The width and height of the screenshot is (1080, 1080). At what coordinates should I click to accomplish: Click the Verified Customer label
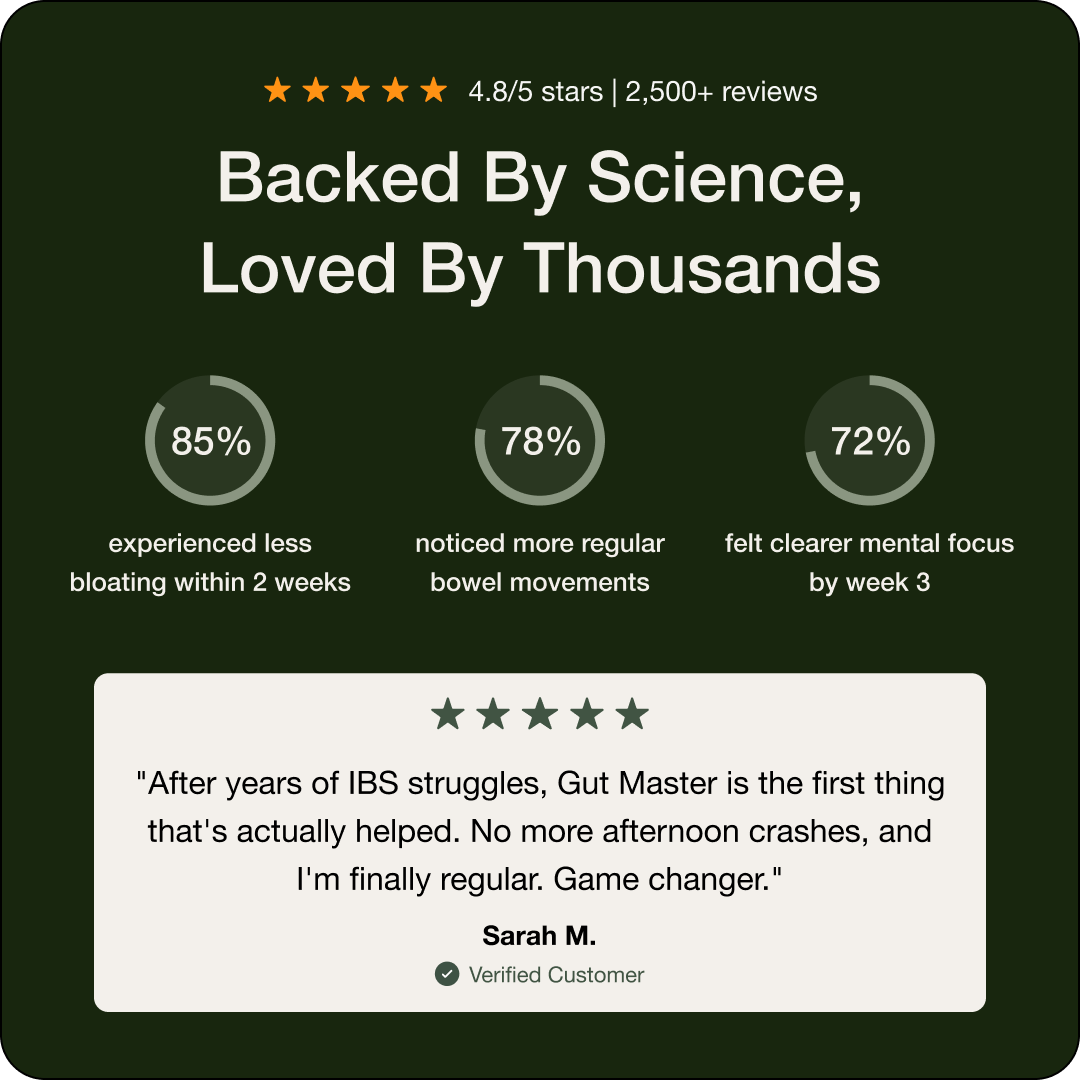[556, 975]
